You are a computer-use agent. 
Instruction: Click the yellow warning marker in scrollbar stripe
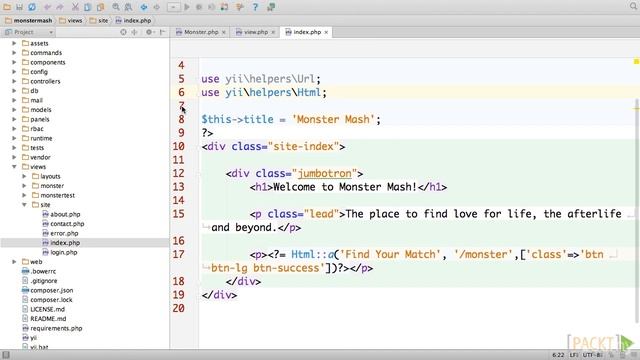pos(636,61)
